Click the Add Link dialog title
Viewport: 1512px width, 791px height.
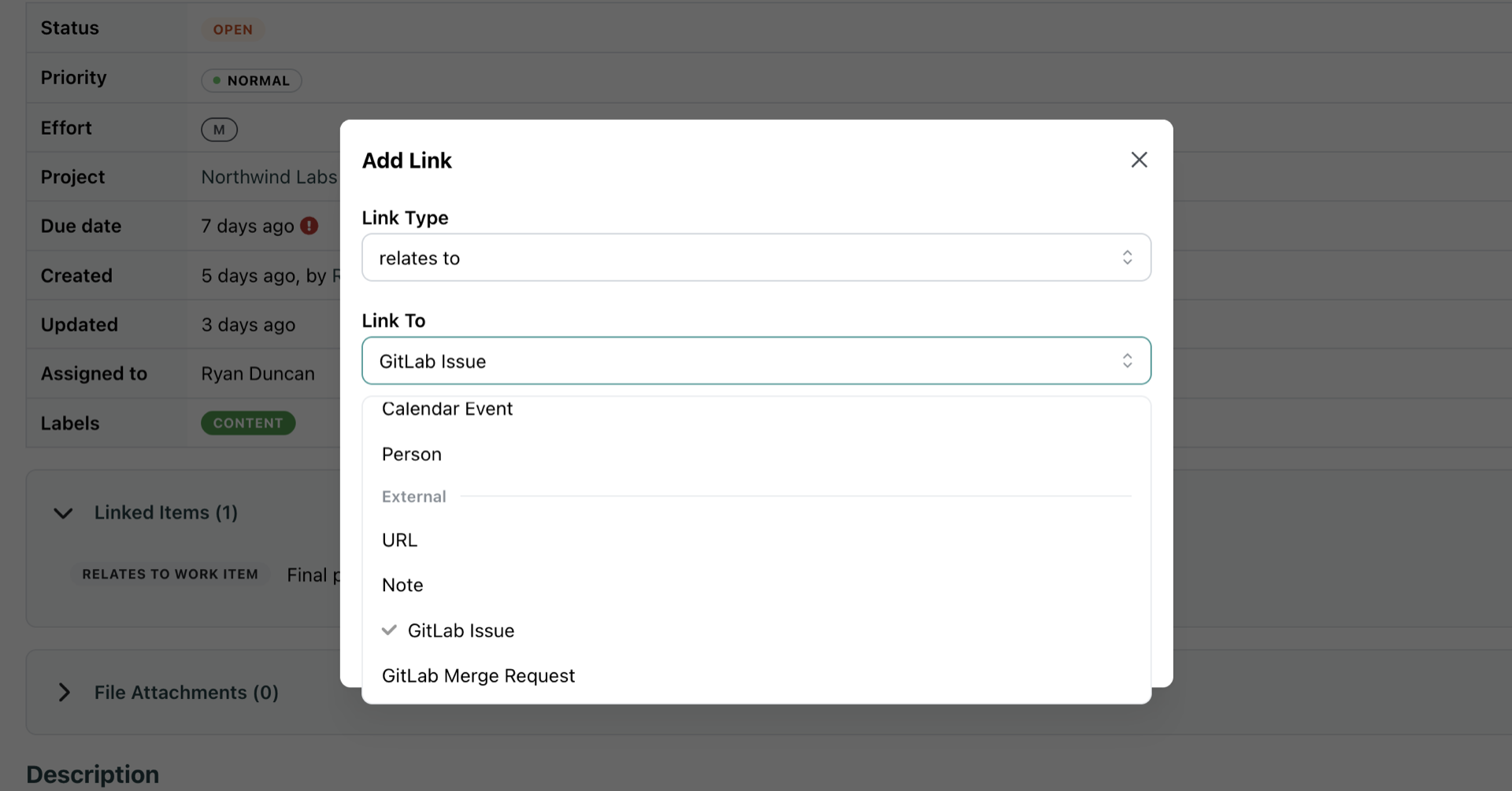406,161
